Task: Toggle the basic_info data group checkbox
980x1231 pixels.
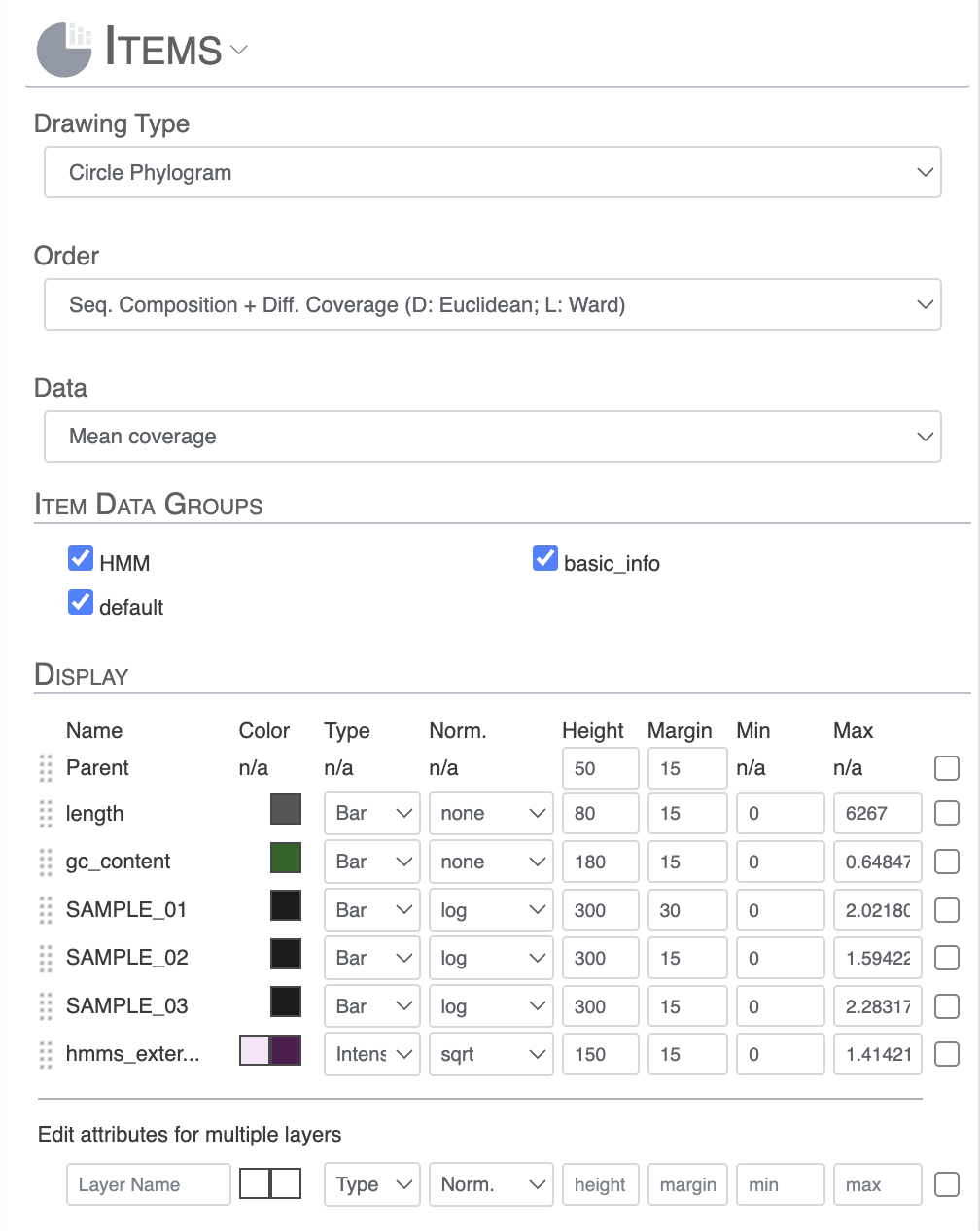Action: pos(545,558)
